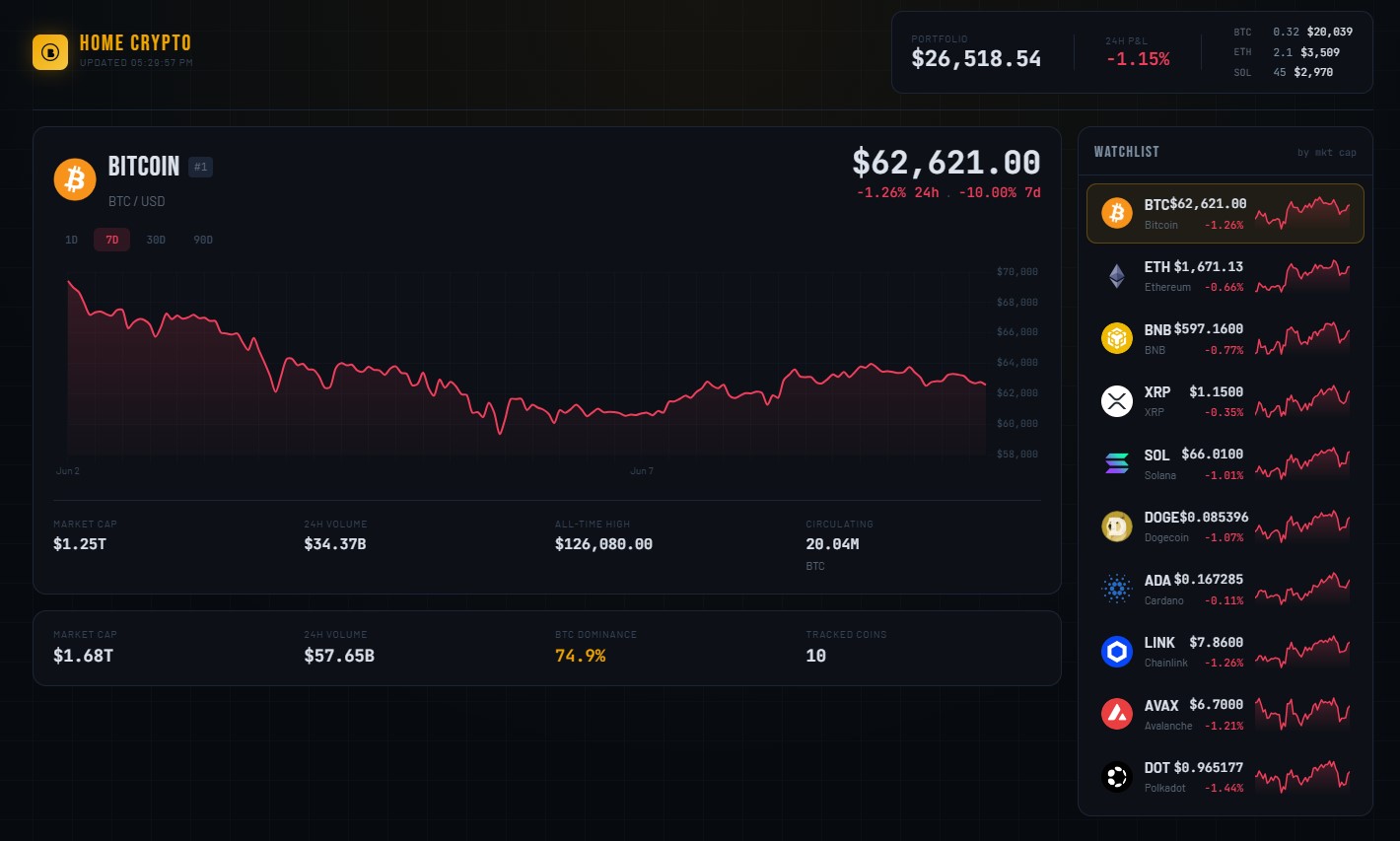Click BTC dominance 74.9%
The height and width of the screenshot is (841, 1400).
pyautogui.click(x=581, y=656)
